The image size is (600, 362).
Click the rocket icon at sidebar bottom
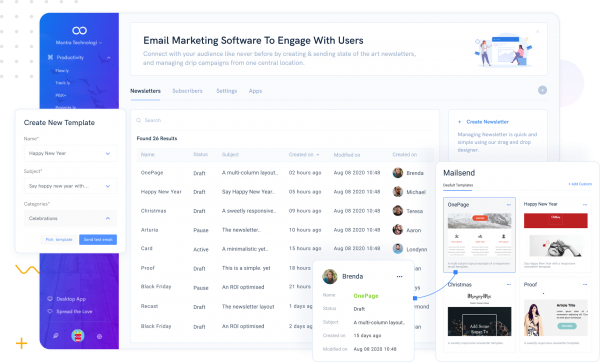pyautogui.click(x=56, y=336)
